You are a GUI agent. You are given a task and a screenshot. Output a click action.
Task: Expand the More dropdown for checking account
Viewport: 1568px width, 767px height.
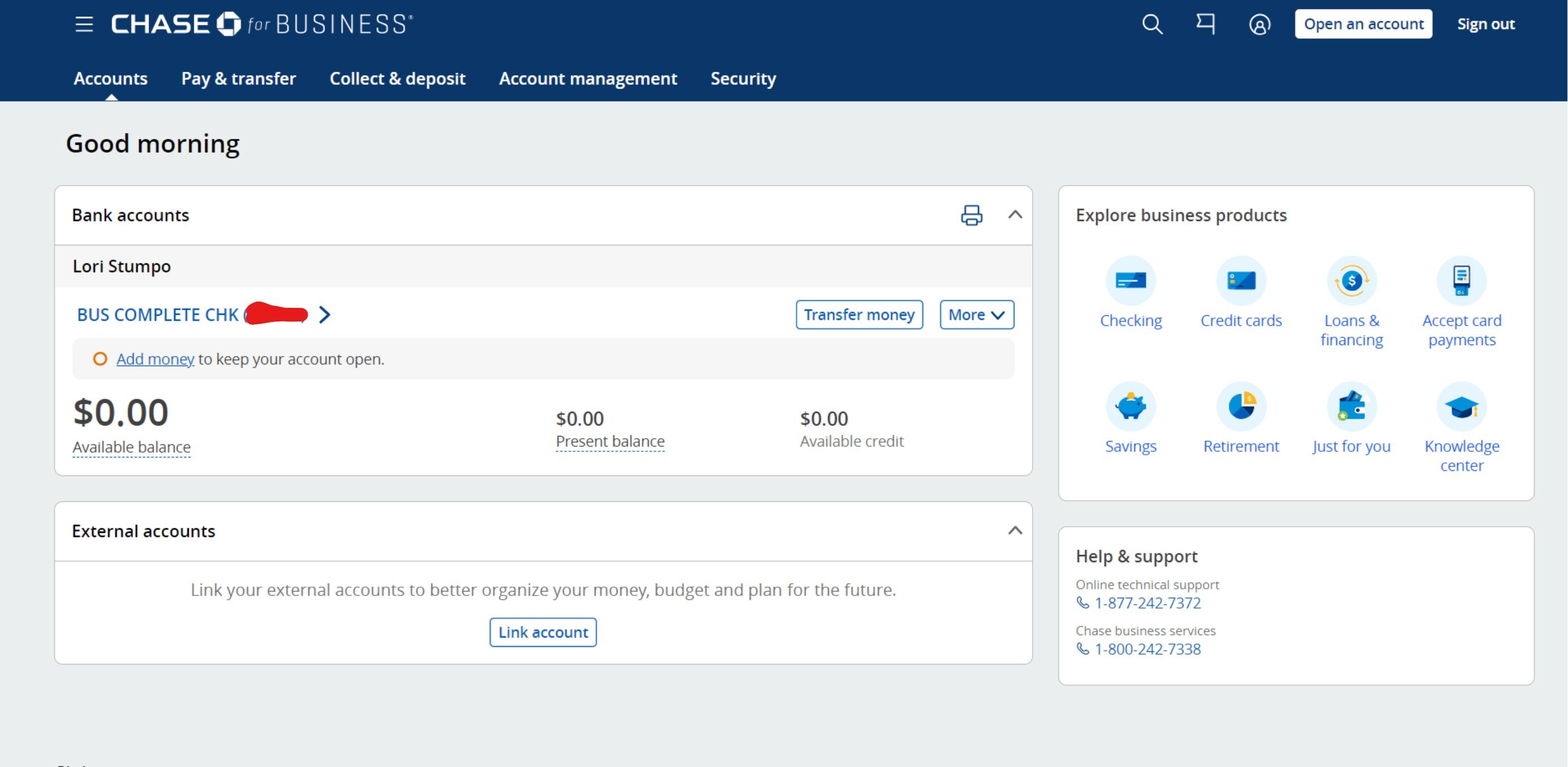click(976, 314)
